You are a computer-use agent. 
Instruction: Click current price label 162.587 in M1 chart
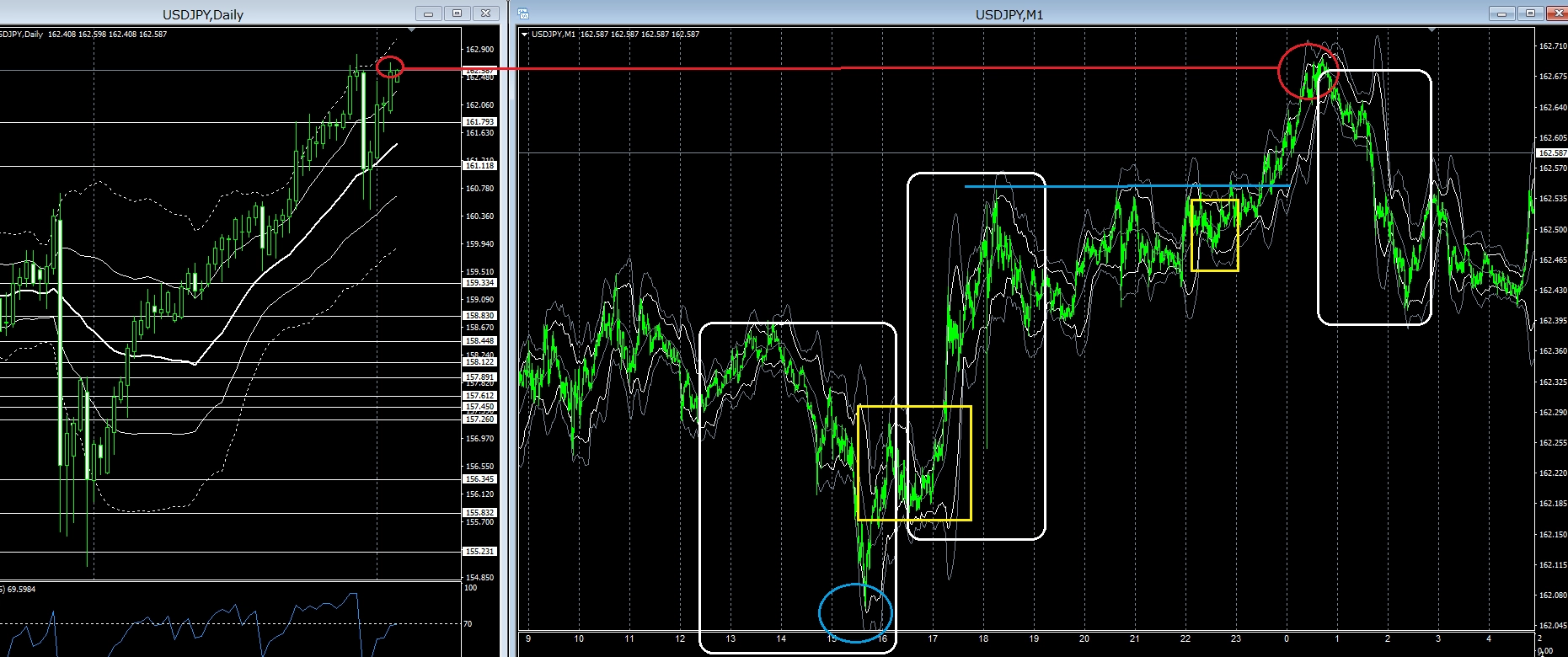[1552, 153]
